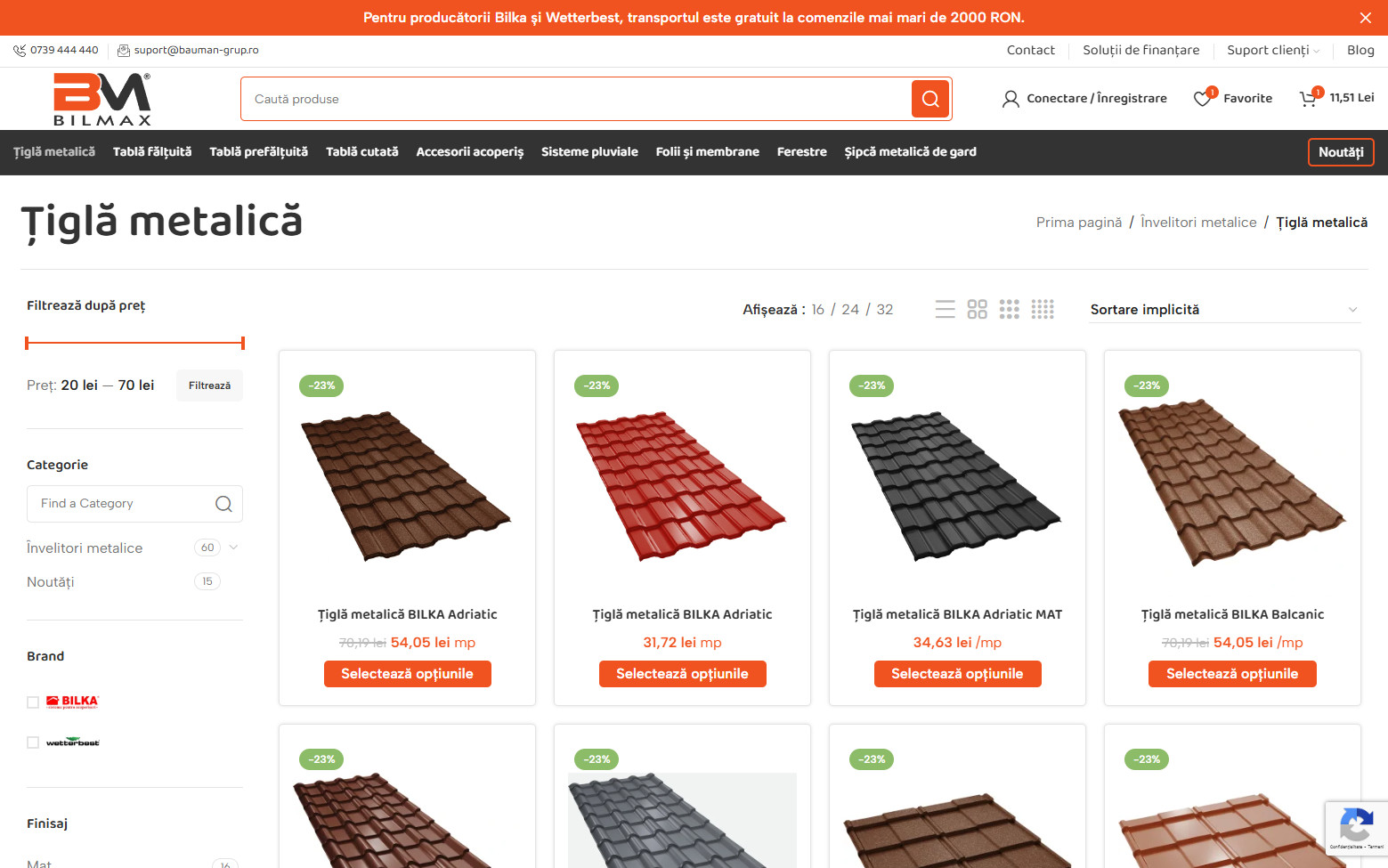Open the Sisteme pluviale menu item
The height and width of the screenshot is (868, 1388).
tap(589, 152)
